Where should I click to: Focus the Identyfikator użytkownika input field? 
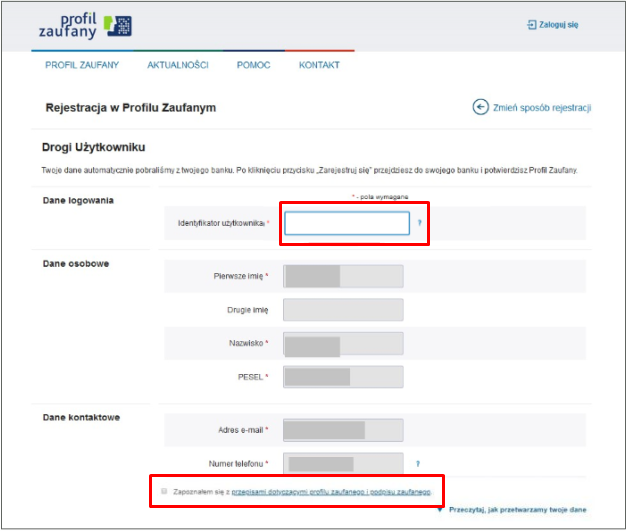pos(347,223)
